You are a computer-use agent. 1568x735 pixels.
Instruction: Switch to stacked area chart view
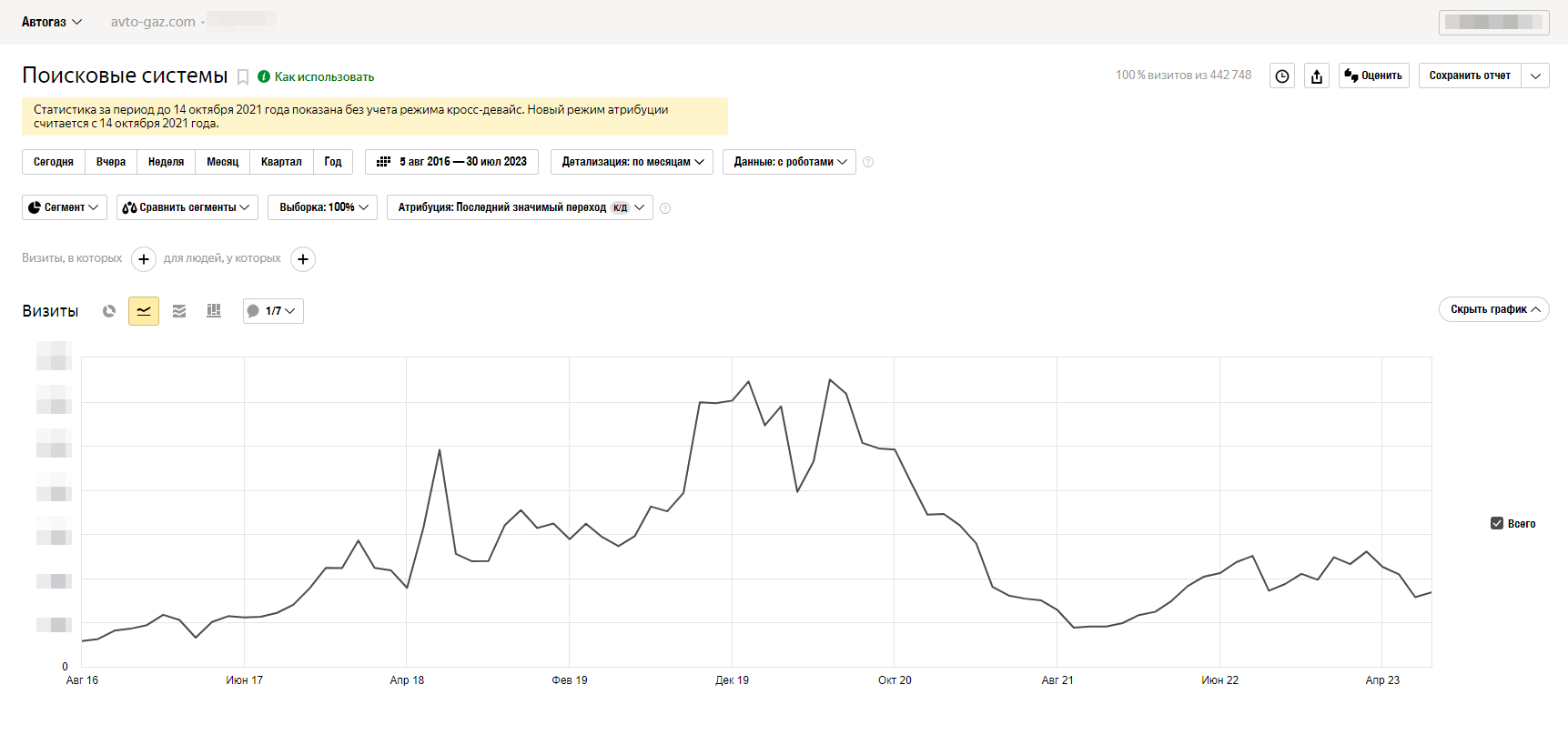179,311
